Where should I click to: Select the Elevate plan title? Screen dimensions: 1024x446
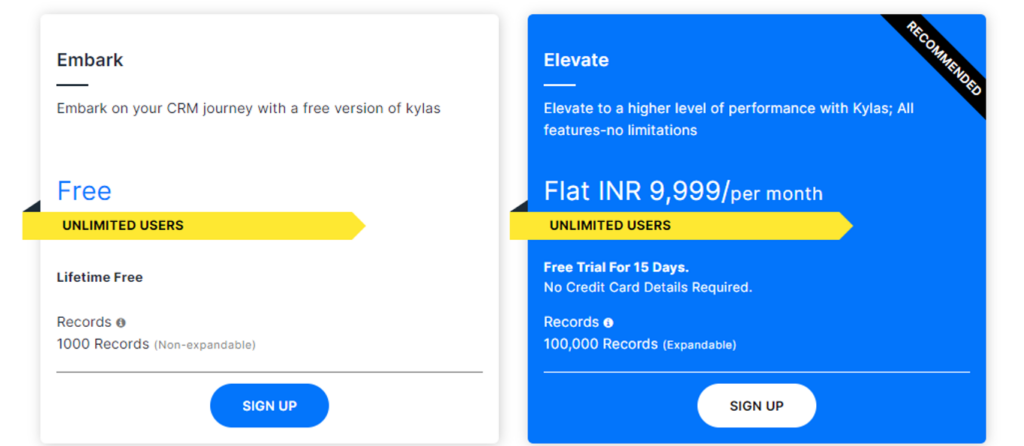(576, 60)
